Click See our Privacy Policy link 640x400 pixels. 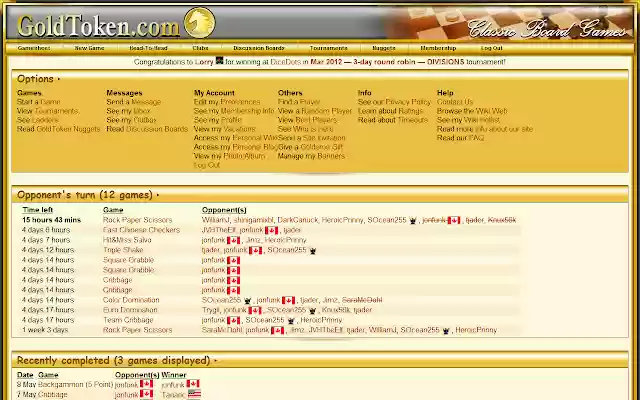tap(394, 102)
